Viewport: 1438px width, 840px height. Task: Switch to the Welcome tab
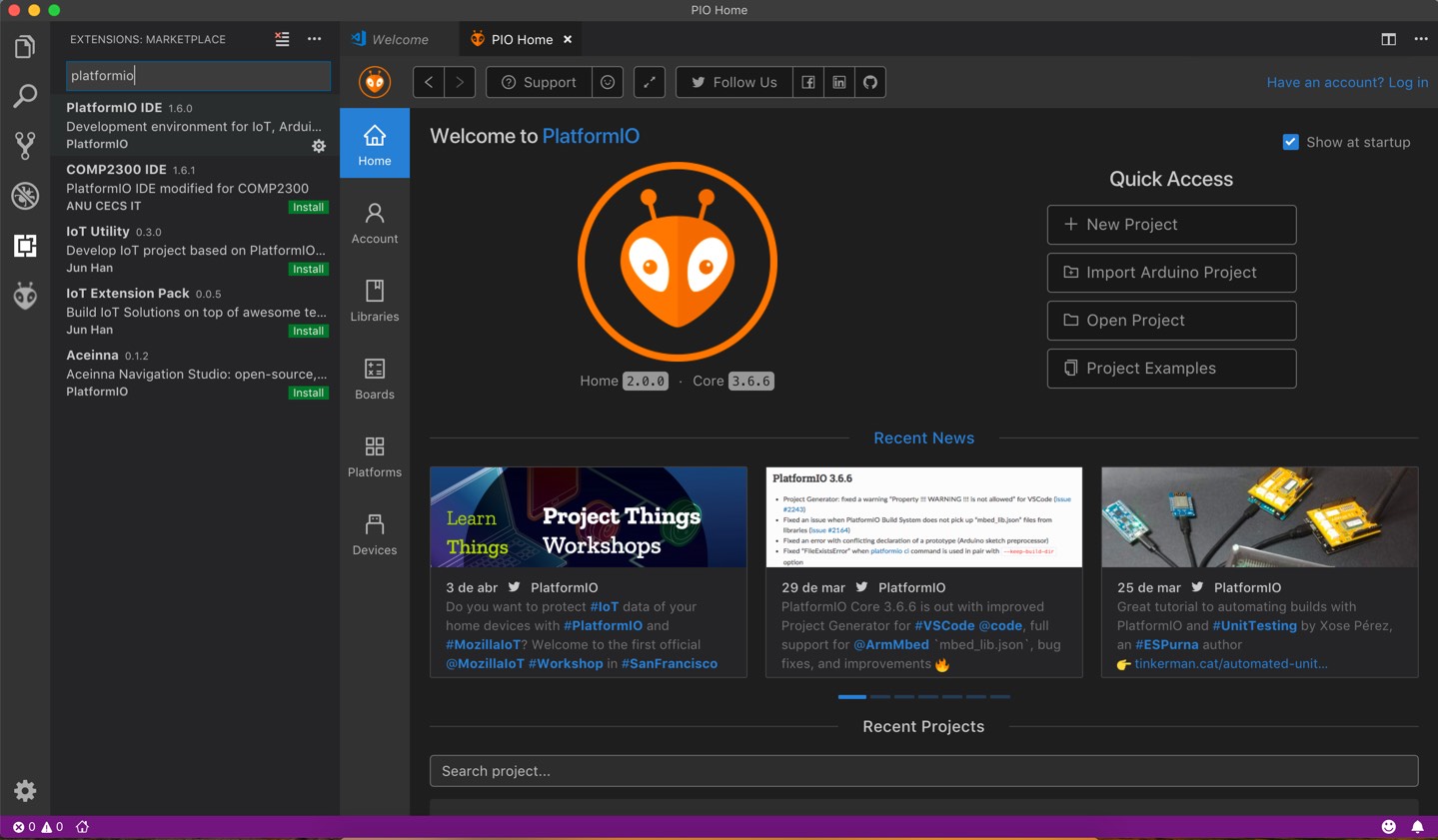coord(399,39)
